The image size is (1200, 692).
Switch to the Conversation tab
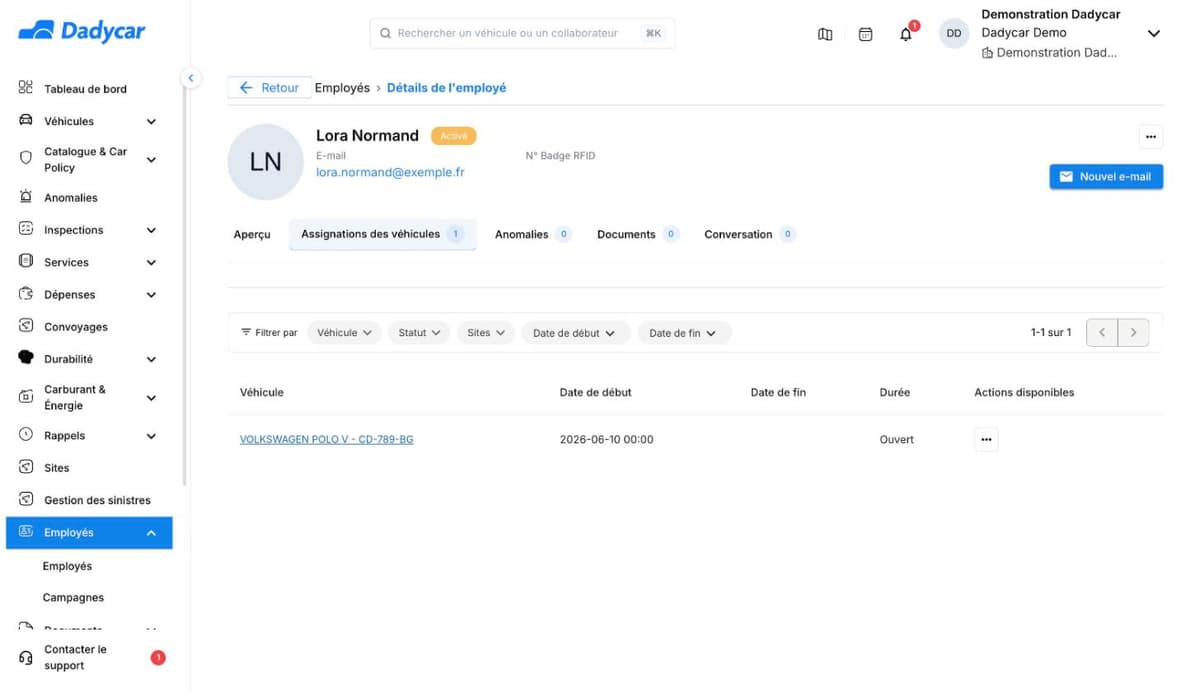click(x=750, y=235)
